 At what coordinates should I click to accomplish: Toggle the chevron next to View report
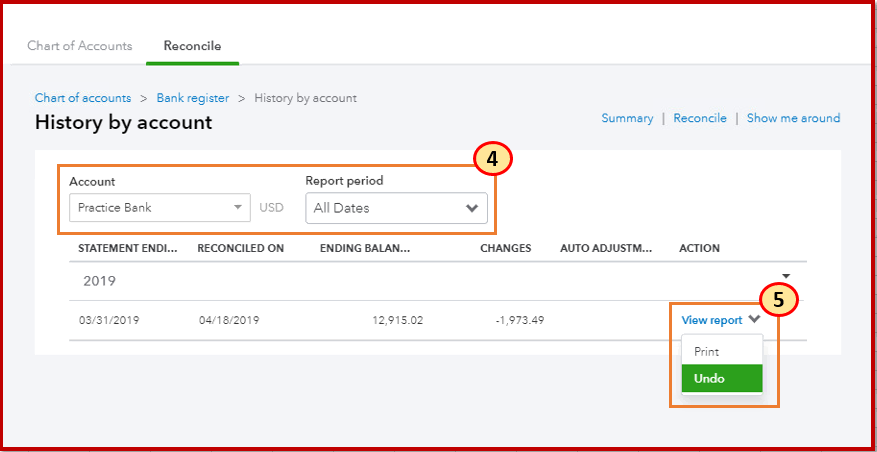coord(754,320)
